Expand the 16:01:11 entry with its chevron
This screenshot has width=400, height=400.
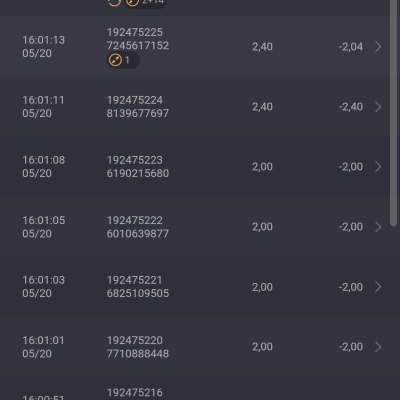click(x=378, y=107)
